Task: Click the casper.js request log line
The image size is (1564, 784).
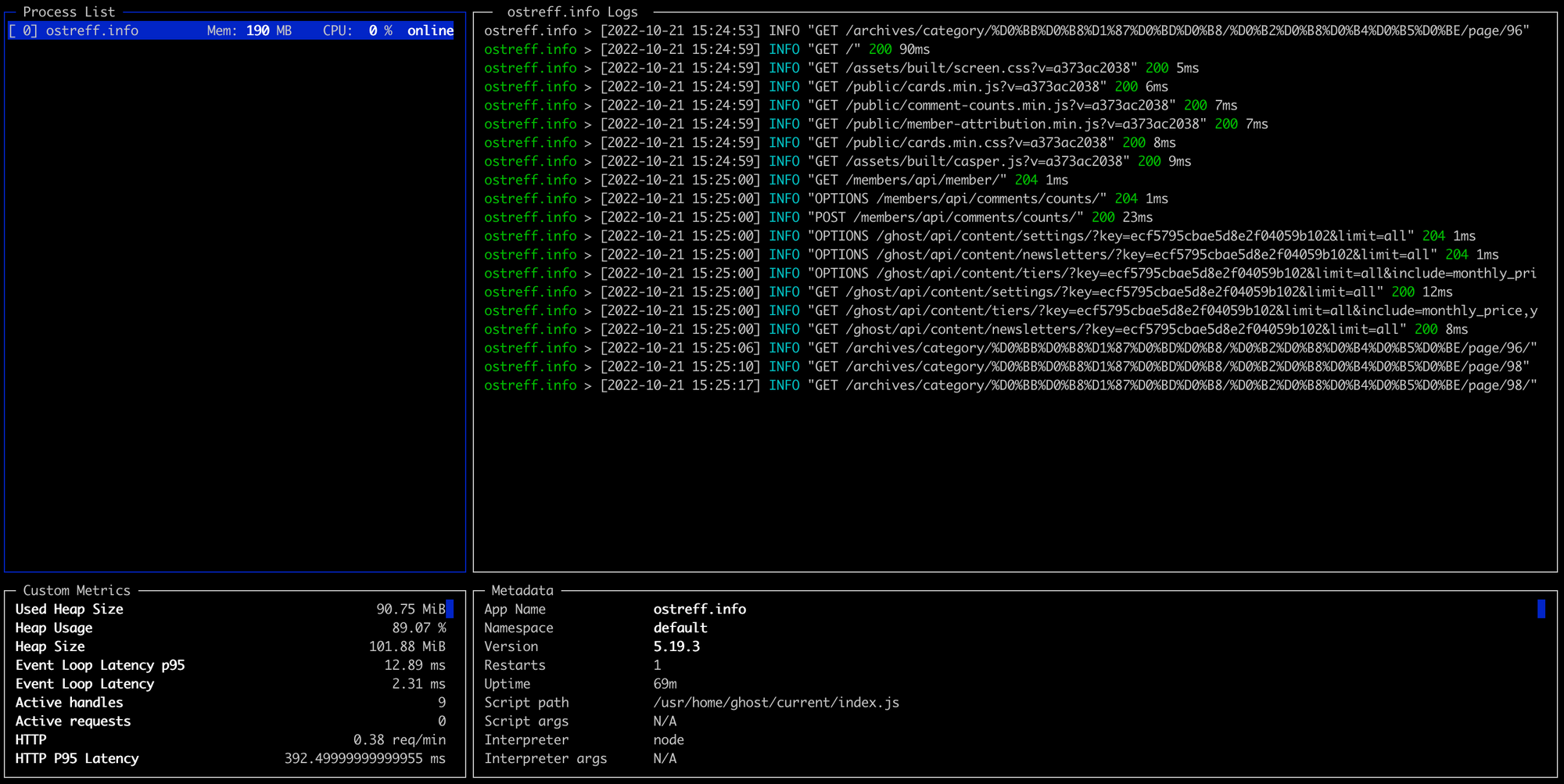Action: point(838,162)
